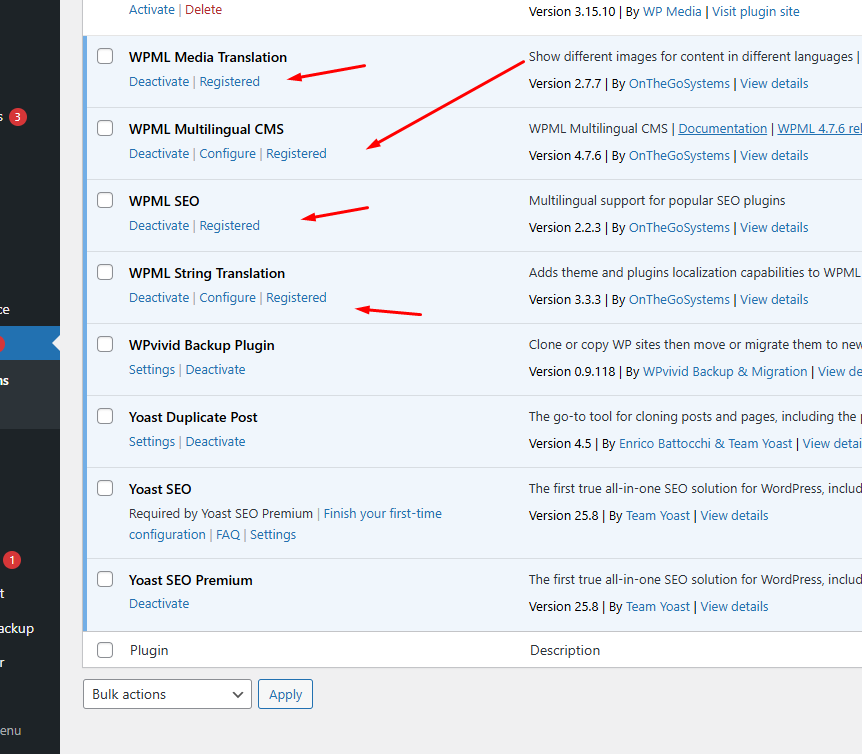View details for Yoast SEO Premium
Viewport: 862px width, 754px height.
click(734, 606)
